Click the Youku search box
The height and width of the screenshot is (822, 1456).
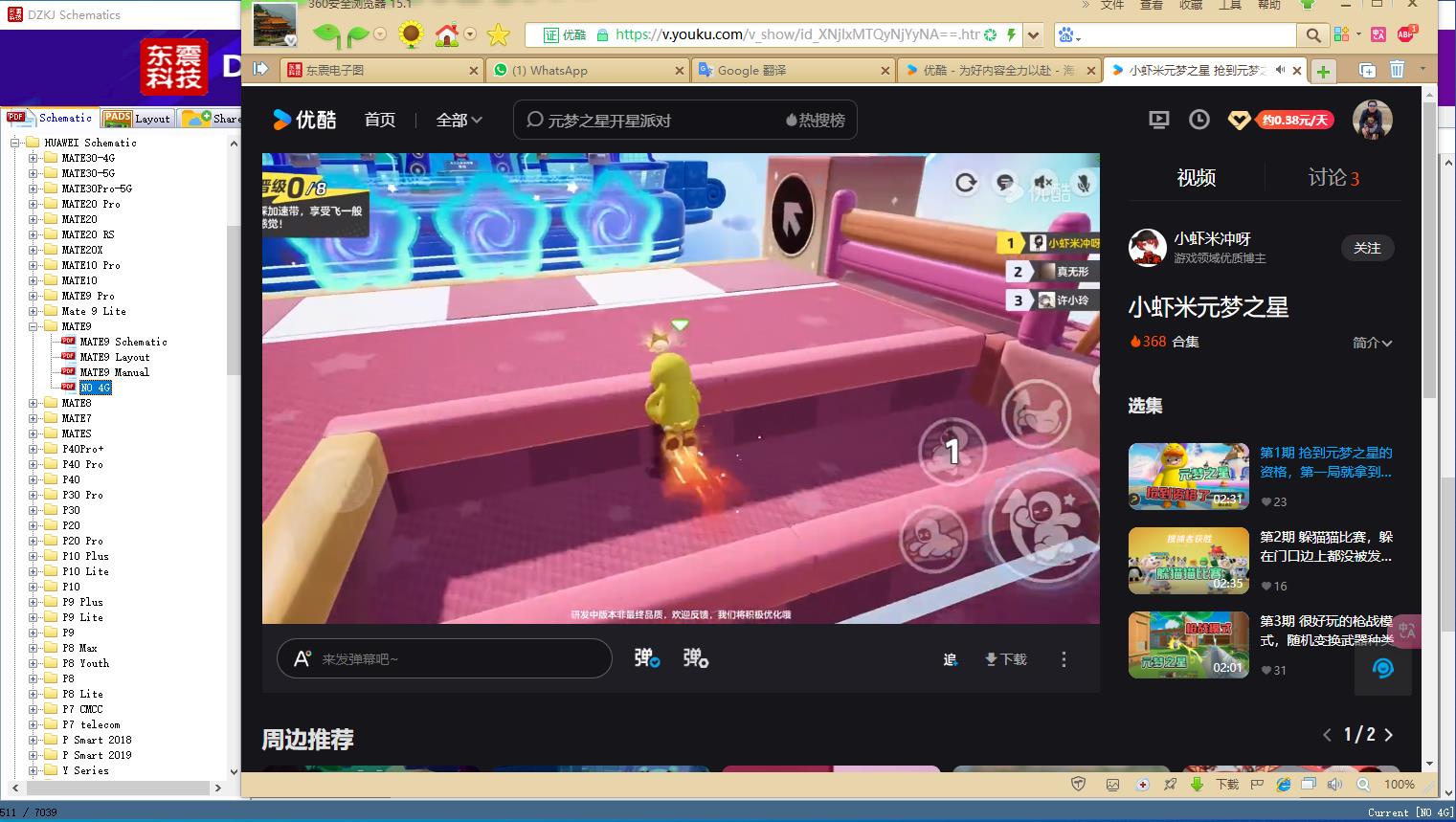pyautogui.click(x=684, y=120)
